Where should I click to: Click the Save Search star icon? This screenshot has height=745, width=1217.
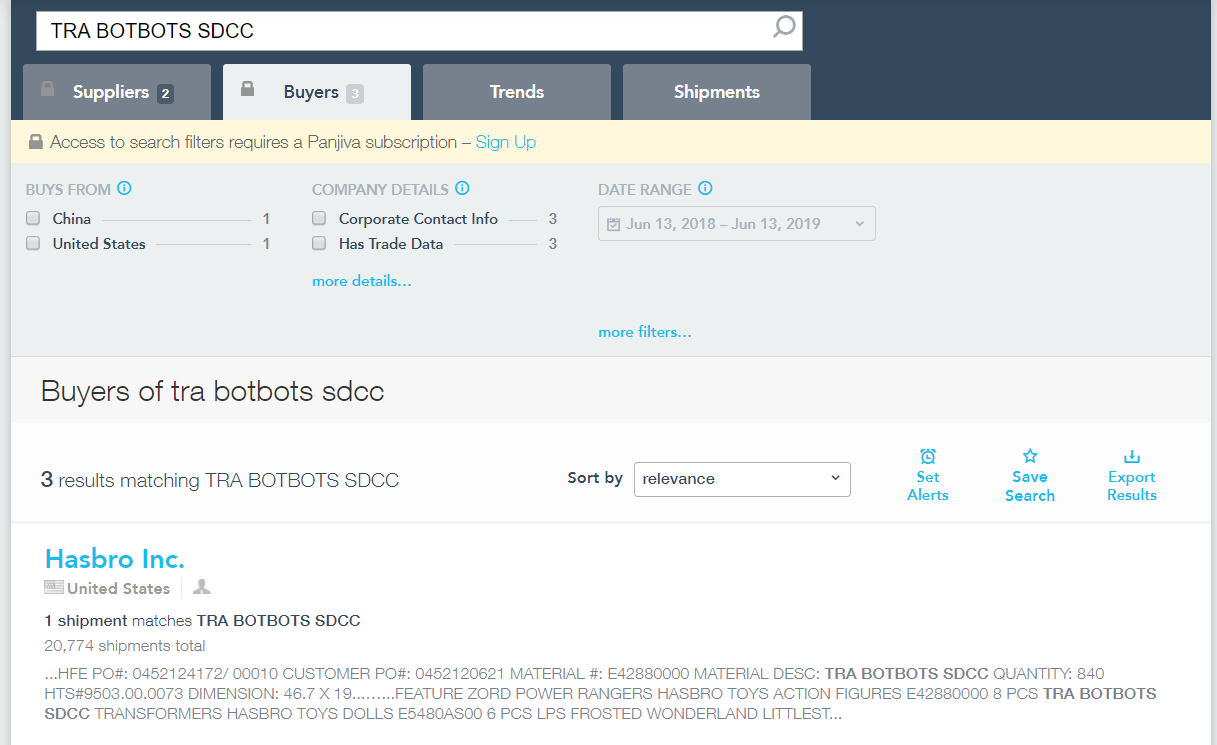1030,457
